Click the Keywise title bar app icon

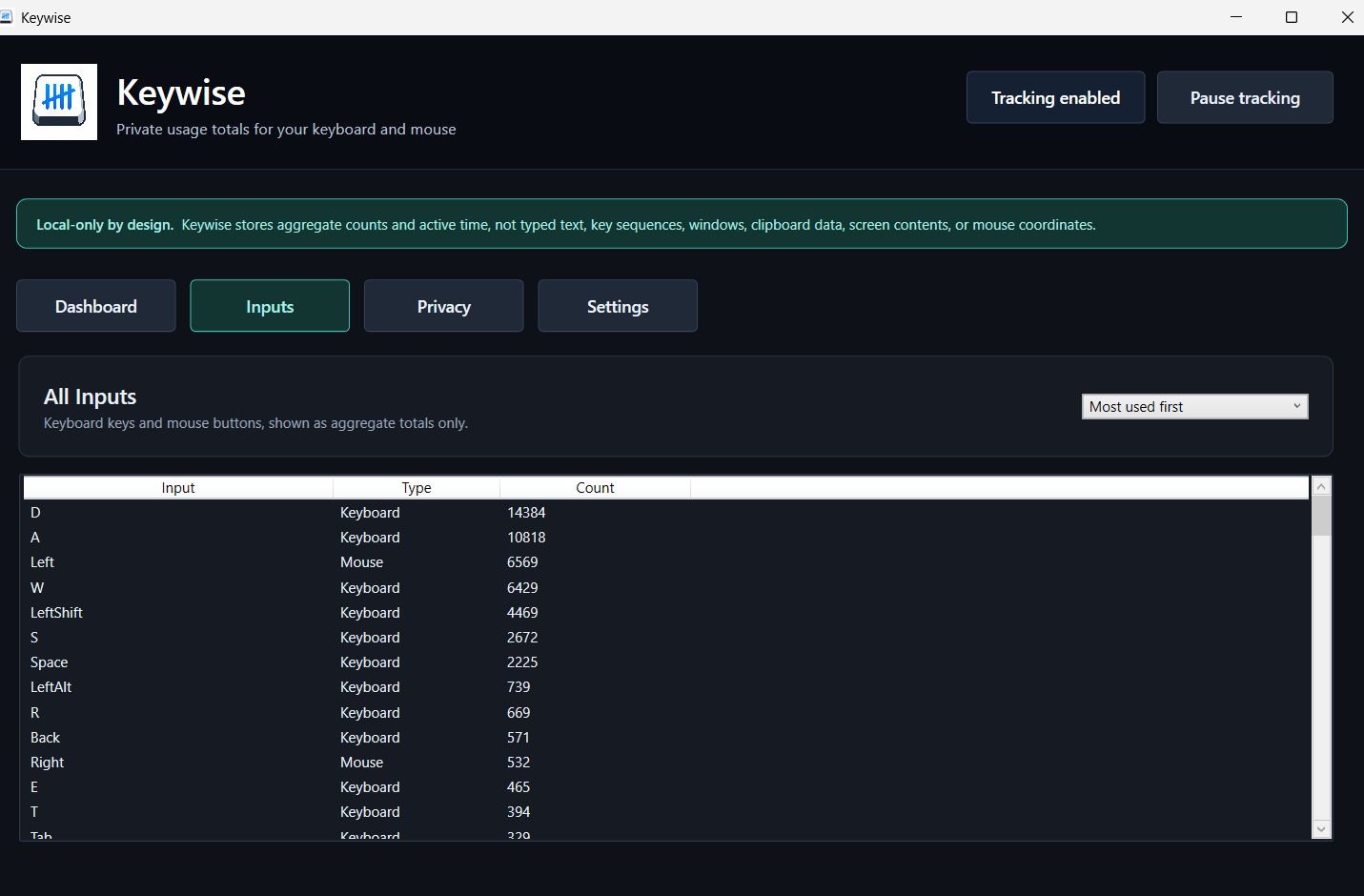6,17
